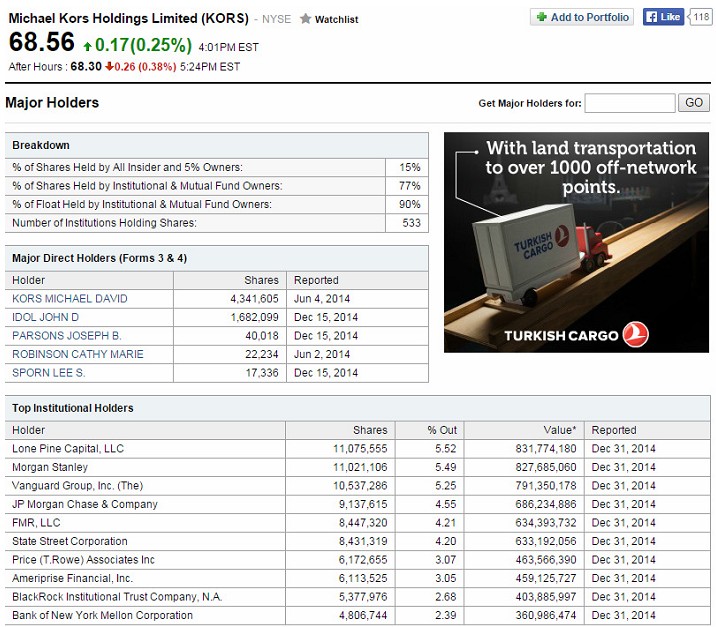Open the KORS MICHAEL DAVID holder link
716x627 pixels.
coord(70,299)
